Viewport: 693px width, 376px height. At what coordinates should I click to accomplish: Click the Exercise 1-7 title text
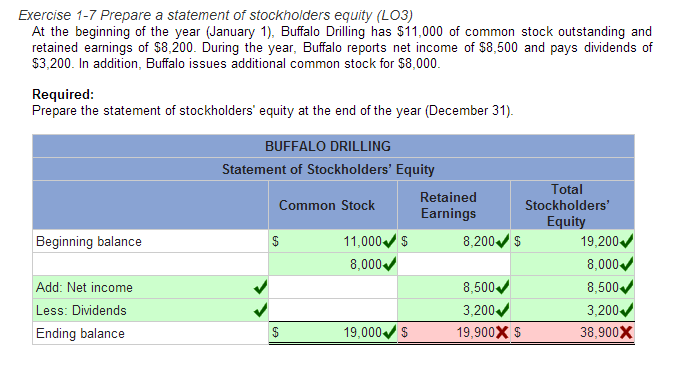click(x=215, y=15)
